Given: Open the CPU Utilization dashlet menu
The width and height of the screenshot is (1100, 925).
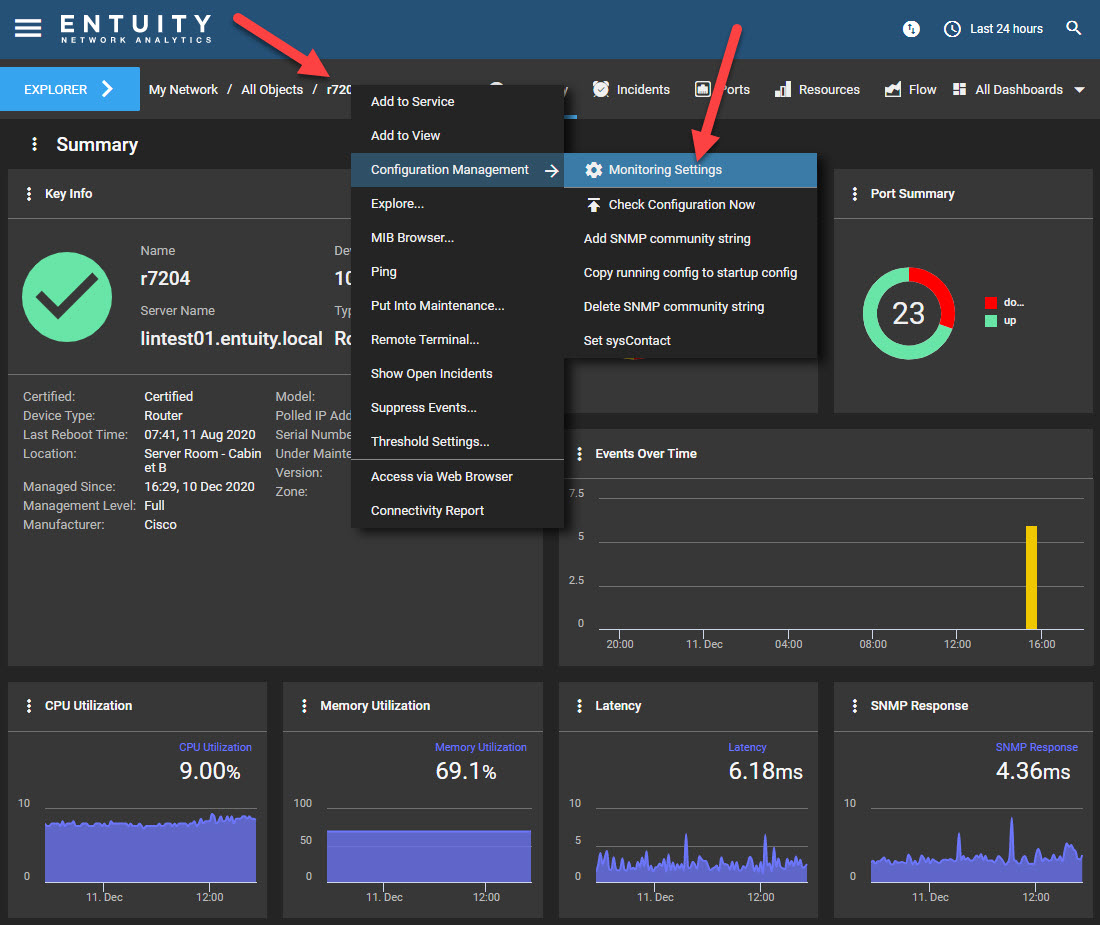Looking at the screenshot, I should pyautogui.click(x=29, y=705).
